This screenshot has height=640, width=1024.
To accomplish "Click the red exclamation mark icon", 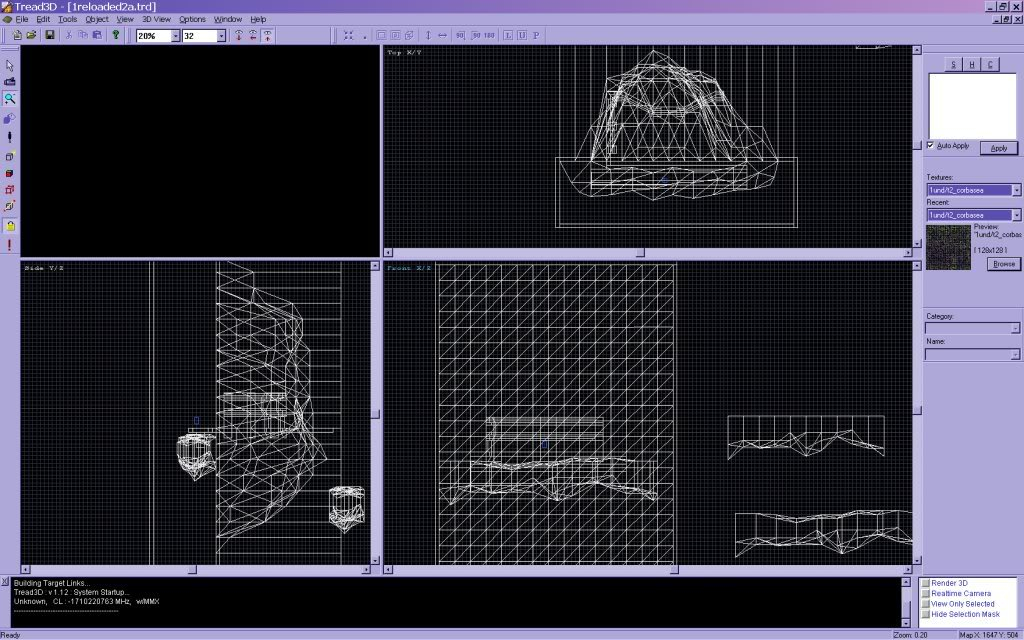I will (10, 245).
